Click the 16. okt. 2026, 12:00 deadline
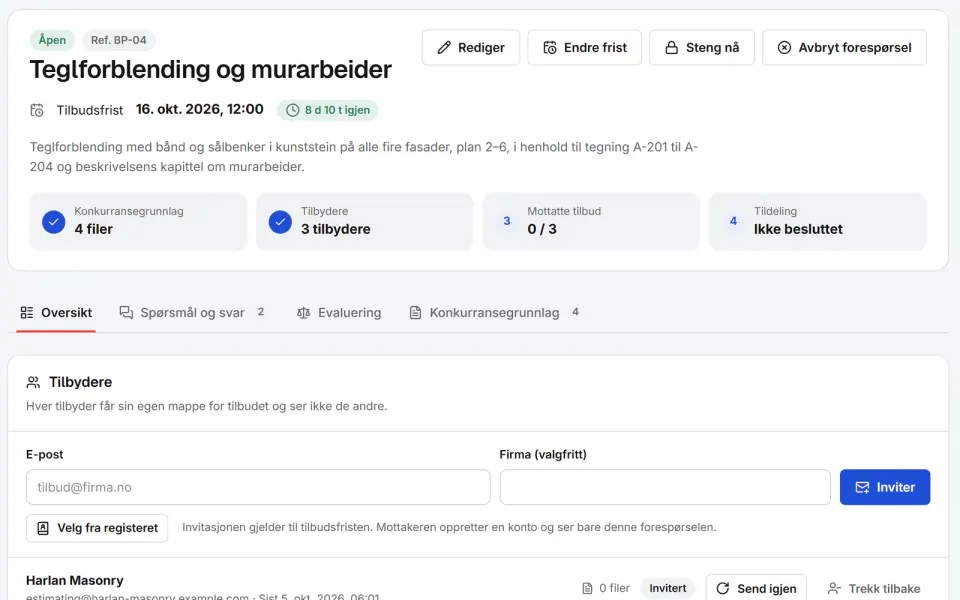 tap(200, 110)
